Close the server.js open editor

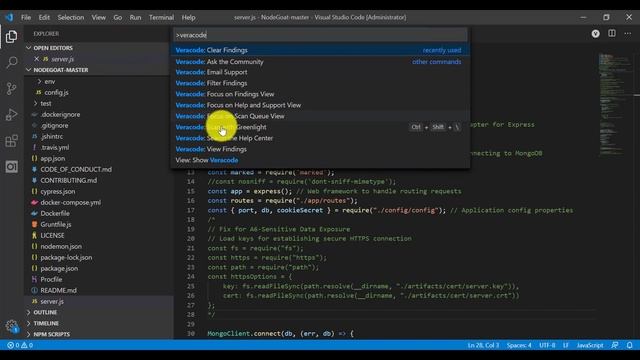click(37, 59)
